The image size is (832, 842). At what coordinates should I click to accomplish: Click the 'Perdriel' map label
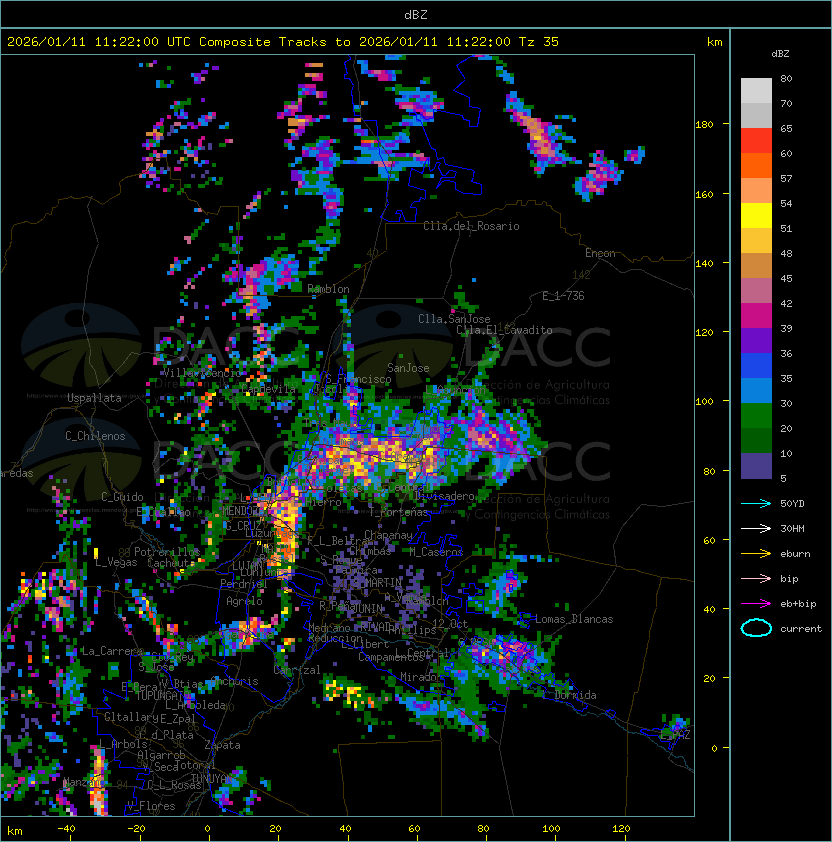coord(243,583)
